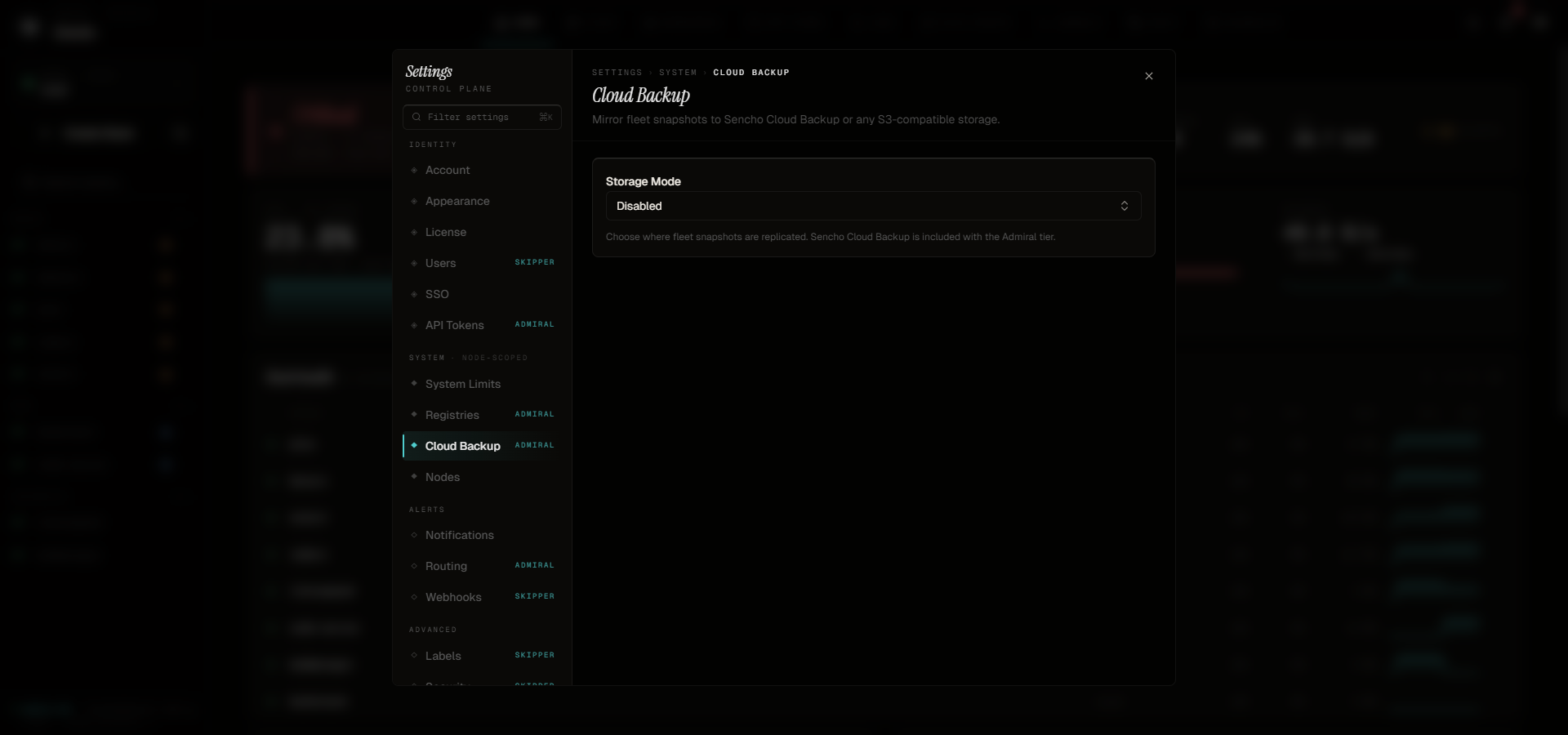Open System Limits settings
The height and width of the screenshot is (735, 1568).
(x=482, y=384)
